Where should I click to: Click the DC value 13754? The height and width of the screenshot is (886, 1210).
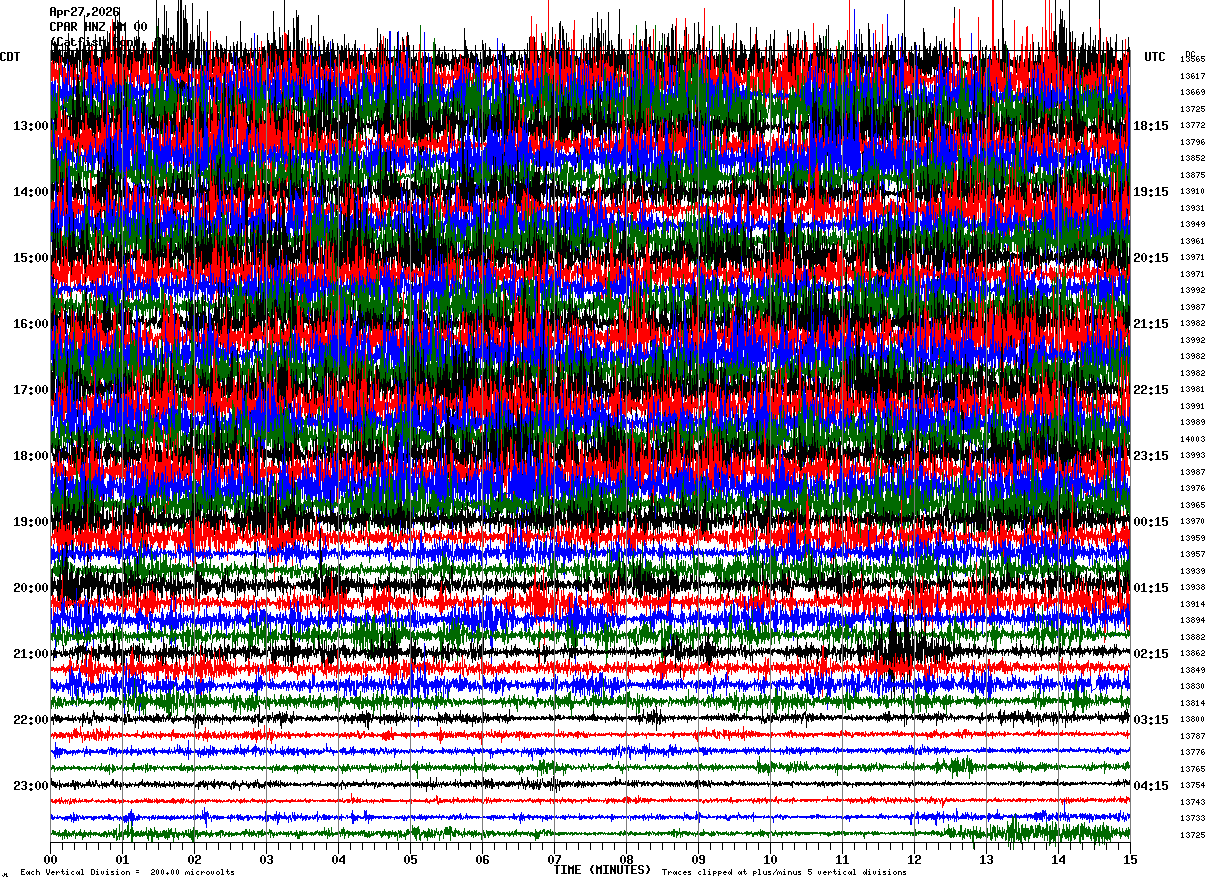point(1192,786)
